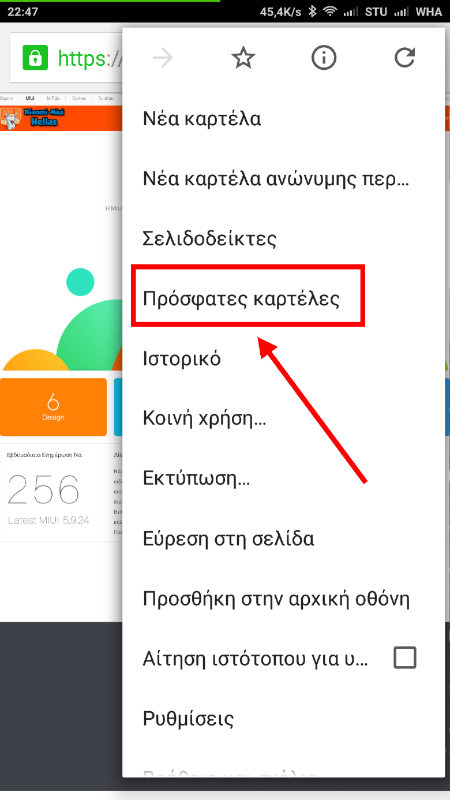
Task: Reload page with refresh icon
Action: point(405,58)
